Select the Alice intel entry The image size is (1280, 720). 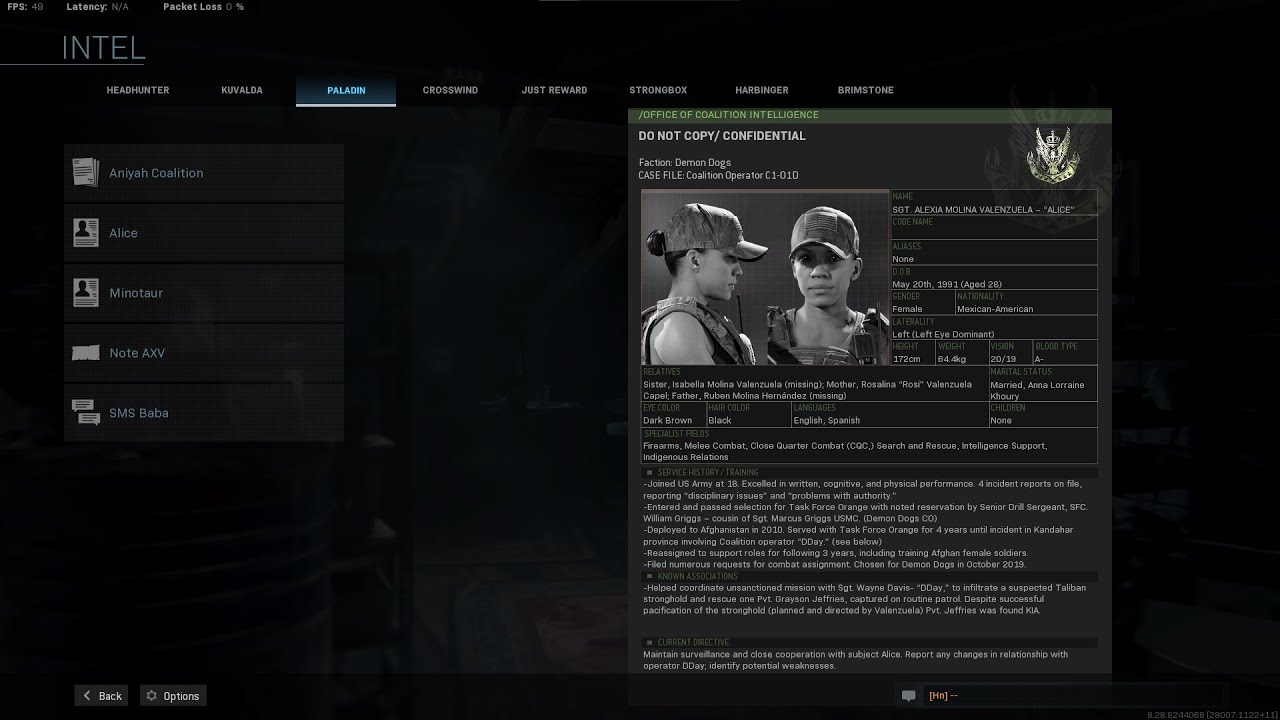(204, 233)
